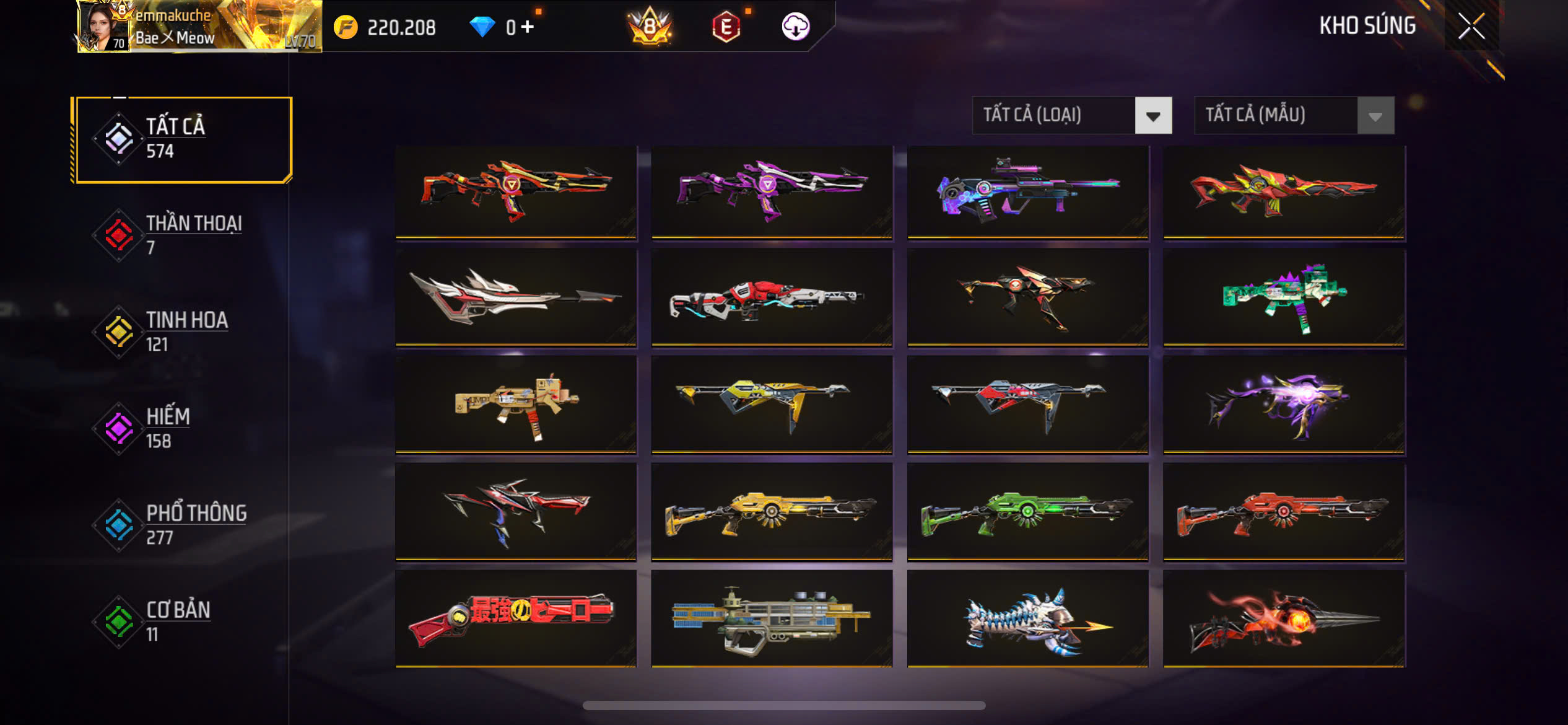Select the Tất Cả 574 category tab
The height and width of the screenshot is (725, 1568).
(182, 139)
